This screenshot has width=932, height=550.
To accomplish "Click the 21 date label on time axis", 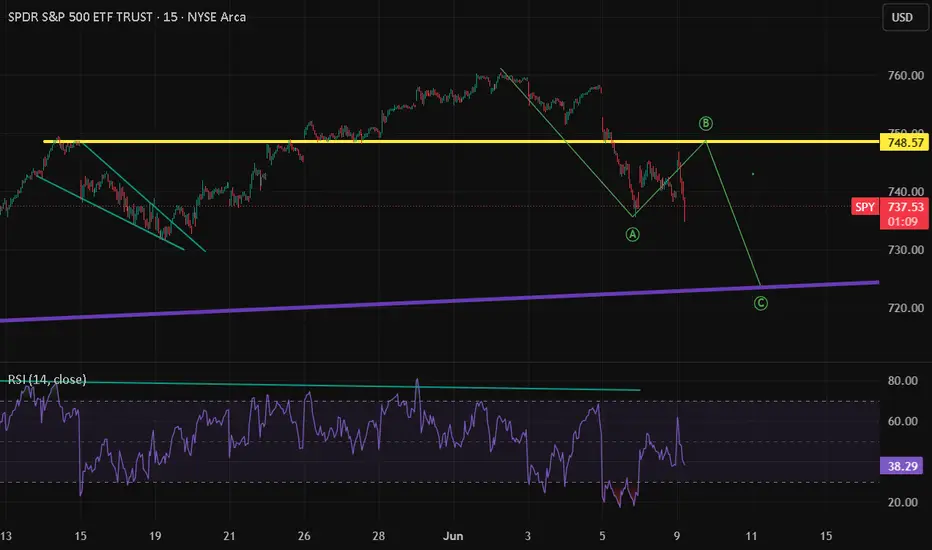I will (x=229, y=536).
